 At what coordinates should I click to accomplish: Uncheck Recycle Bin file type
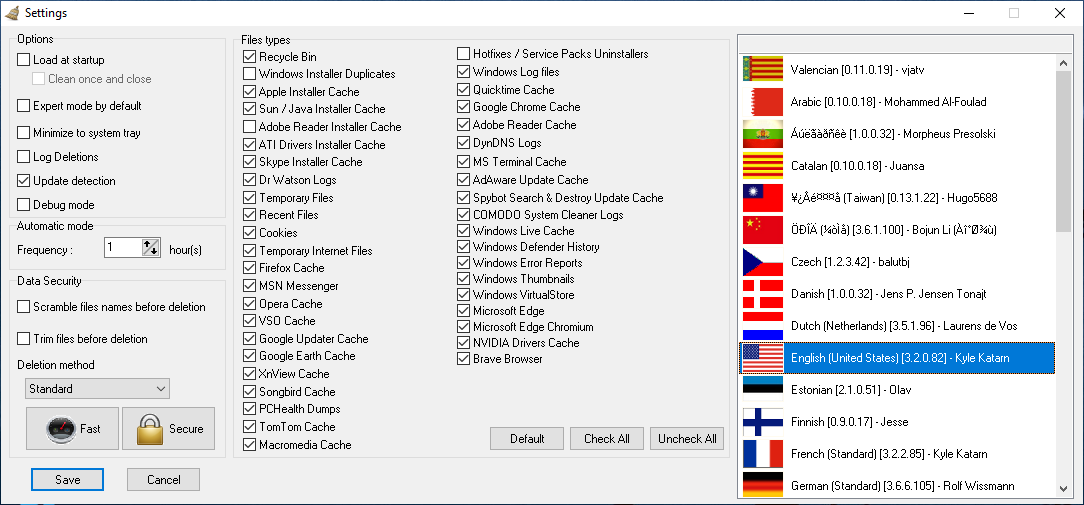pyautogui.click(x=250, y=56)
